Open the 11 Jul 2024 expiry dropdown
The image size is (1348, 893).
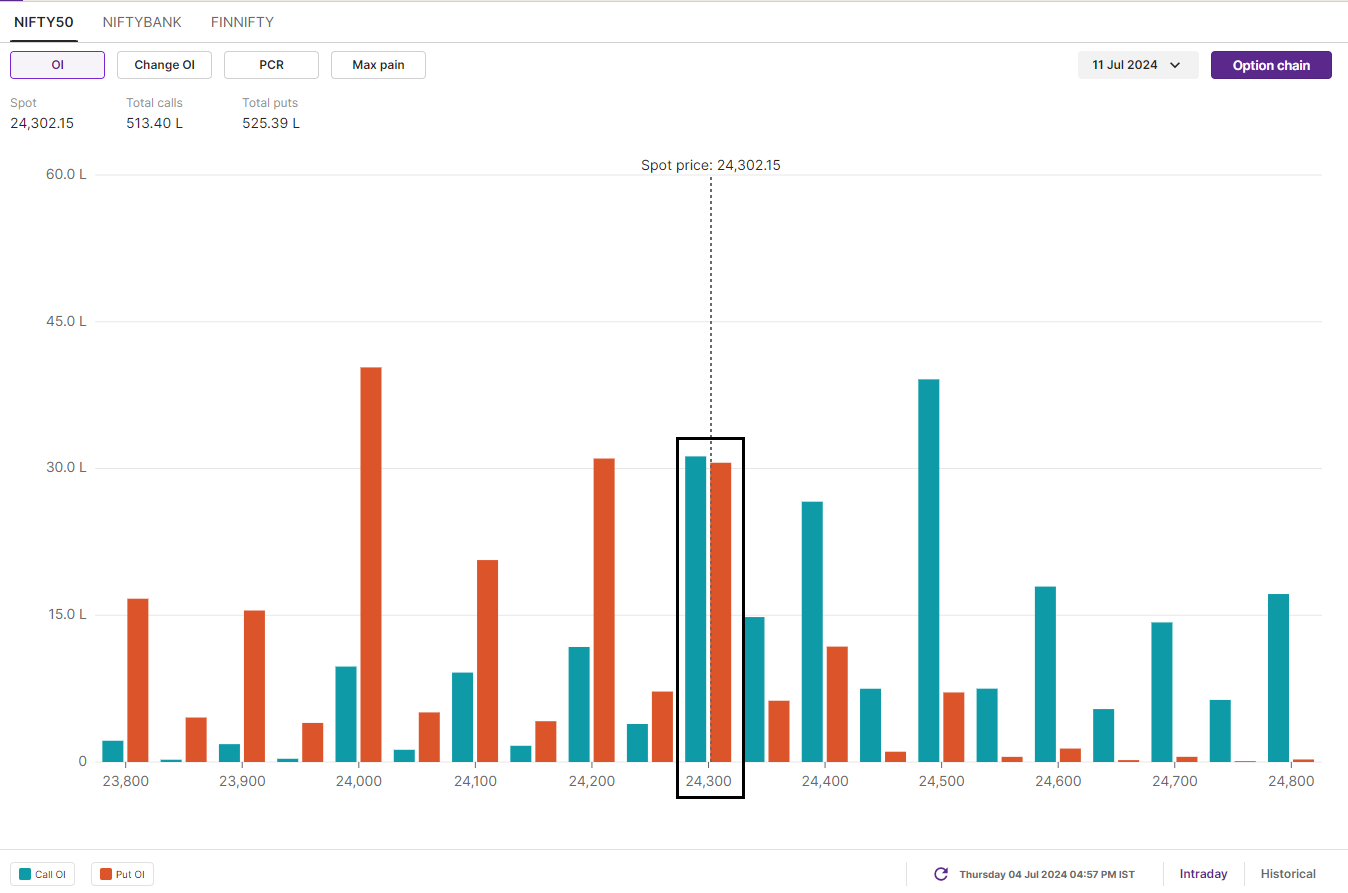[x=1138, y=65]
